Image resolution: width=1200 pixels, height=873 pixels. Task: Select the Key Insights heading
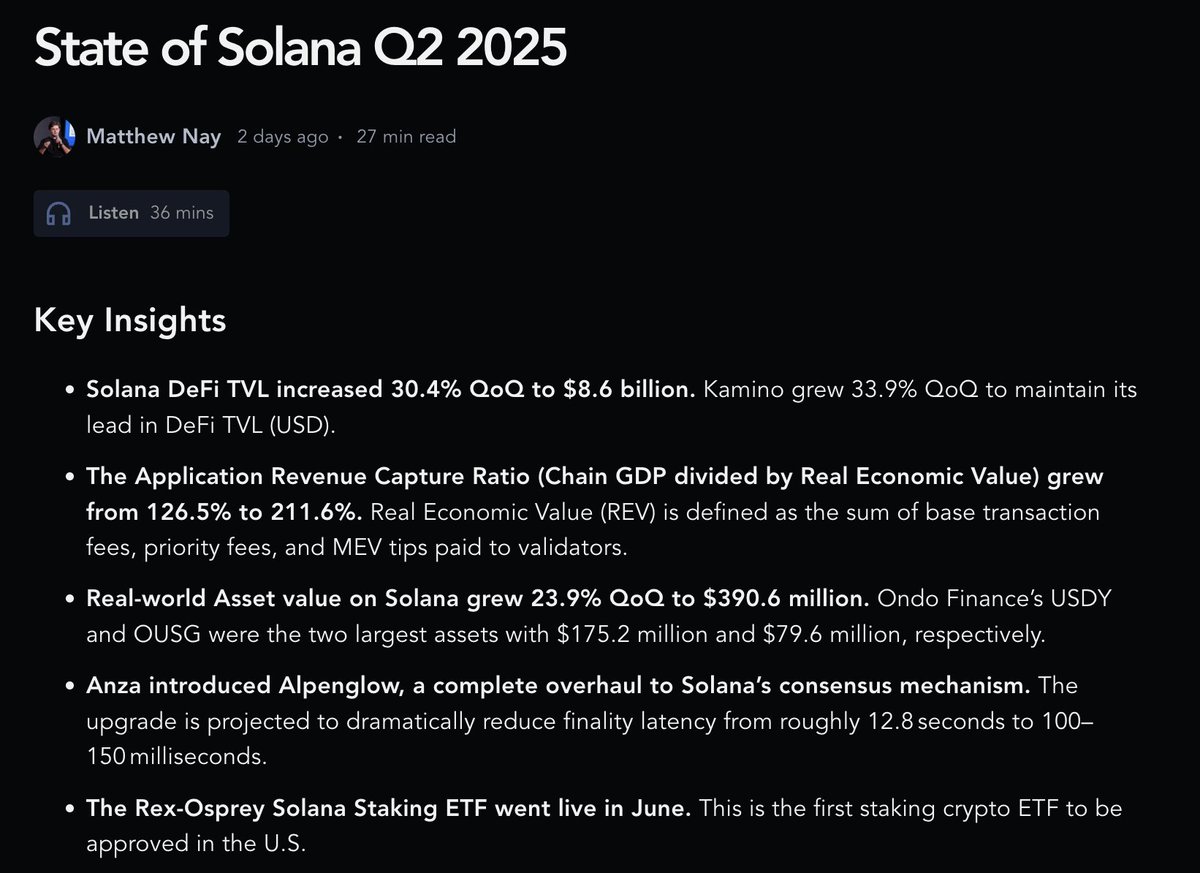pos(130,321)
